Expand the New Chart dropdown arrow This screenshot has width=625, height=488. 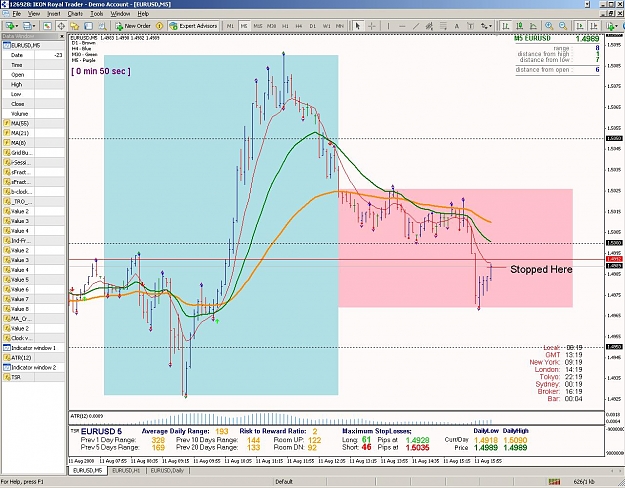(x=16, y=26)
